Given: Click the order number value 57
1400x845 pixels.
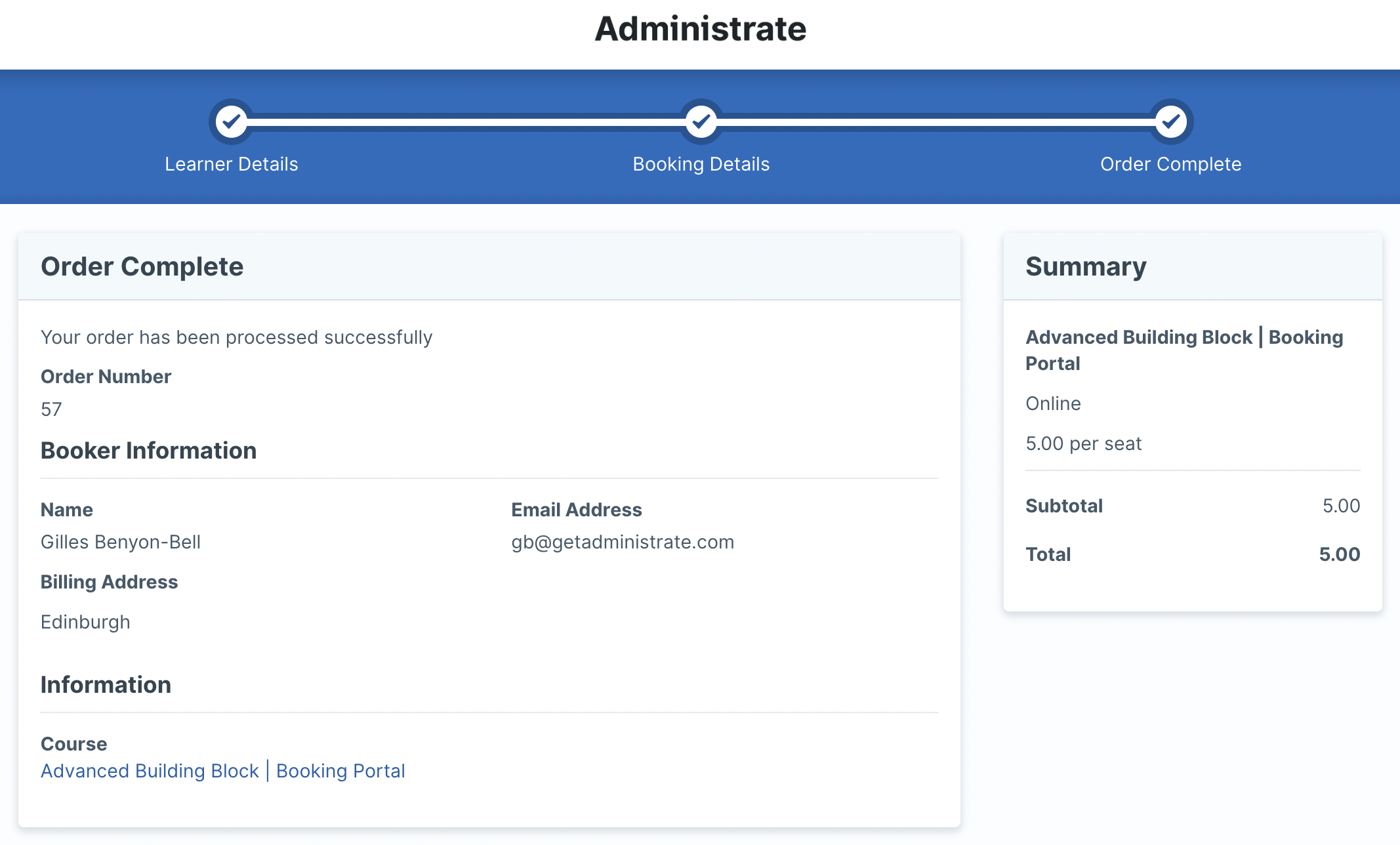Looking at the screenshot, I should 51,409.
